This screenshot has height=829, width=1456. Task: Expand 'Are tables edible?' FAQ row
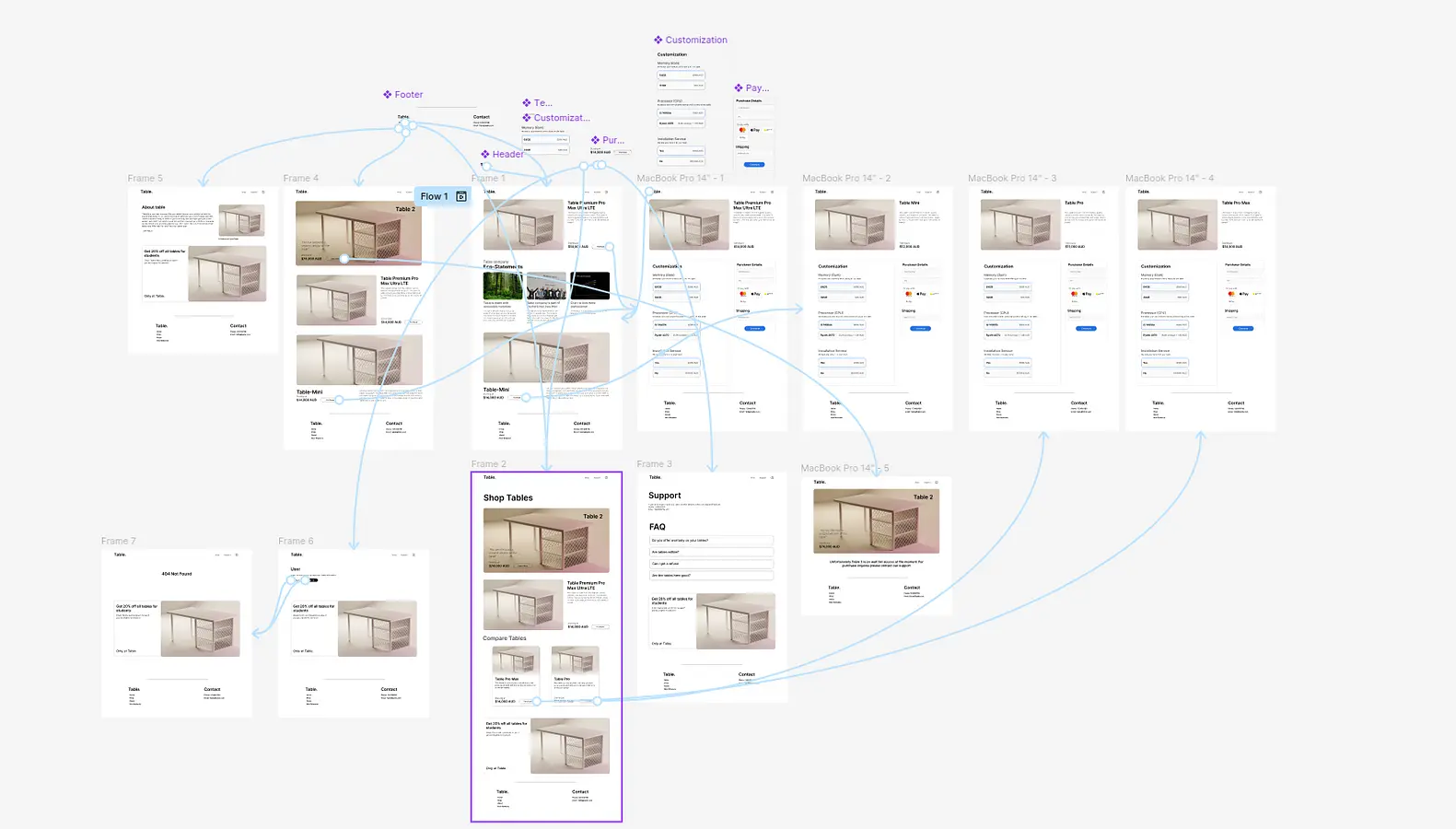click(711, 552)
